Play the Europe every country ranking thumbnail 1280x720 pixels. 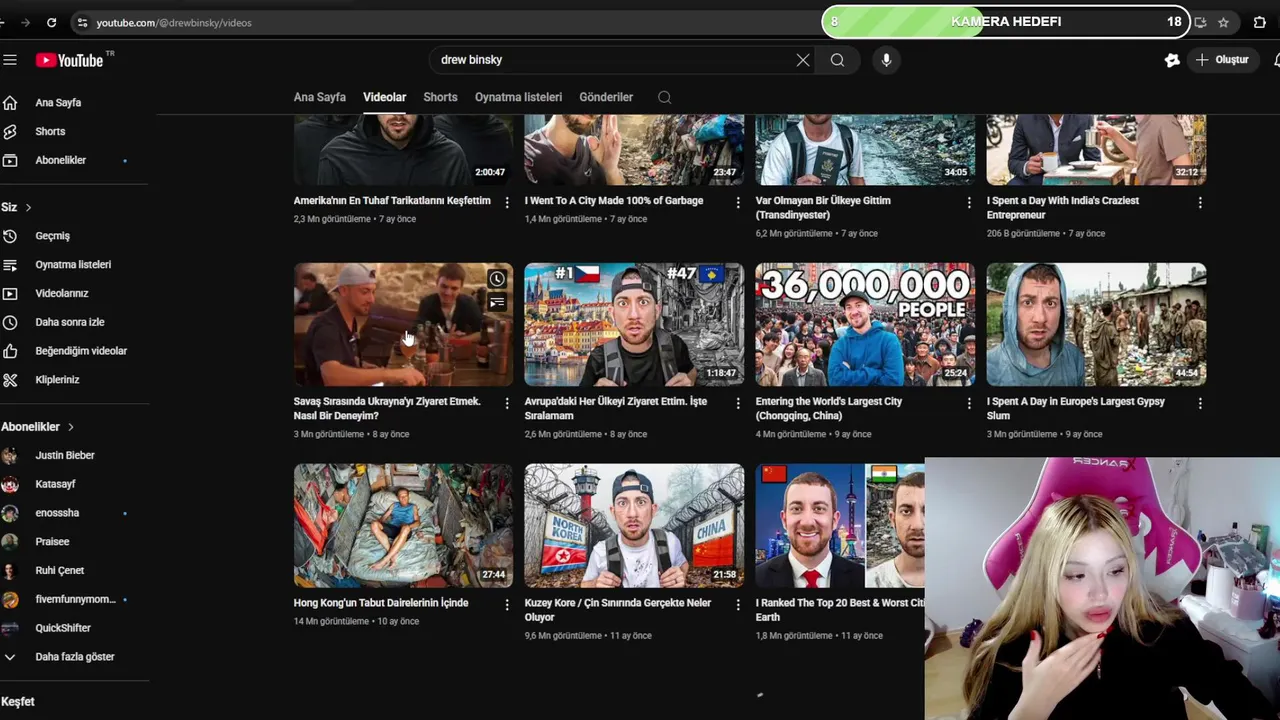634,325
